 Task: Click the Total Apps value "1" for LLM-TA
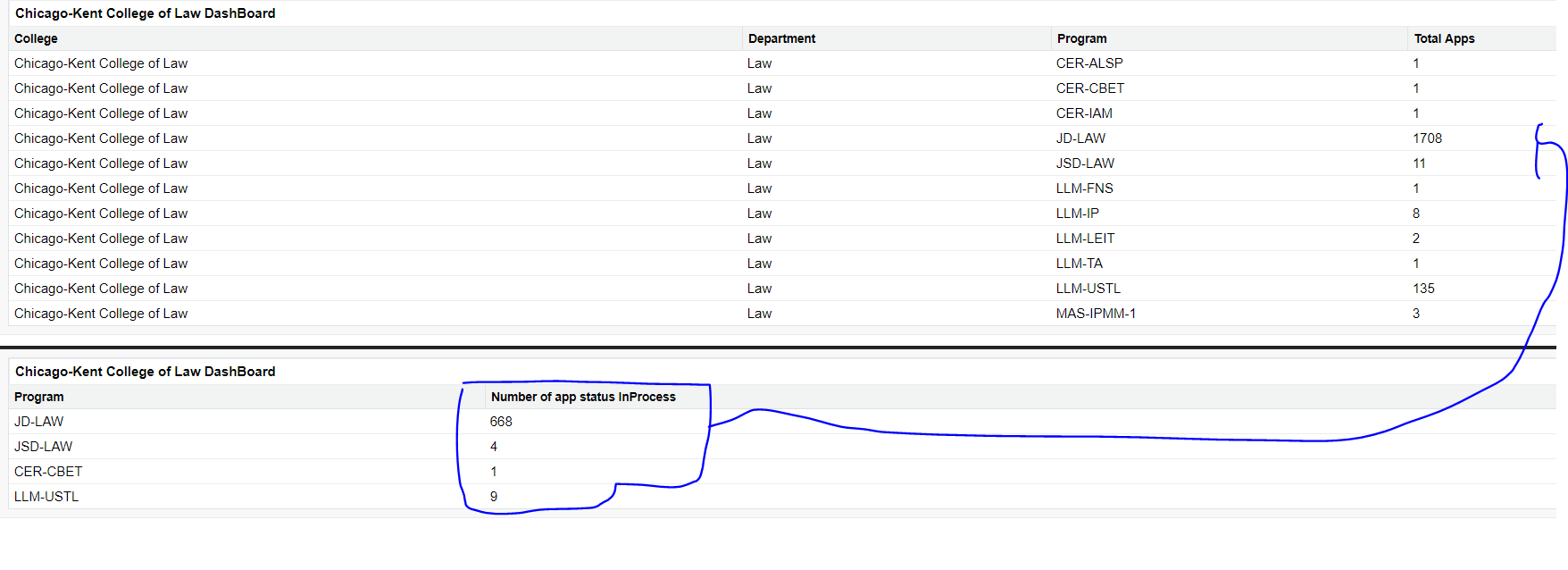click(x=1416, y=264)
